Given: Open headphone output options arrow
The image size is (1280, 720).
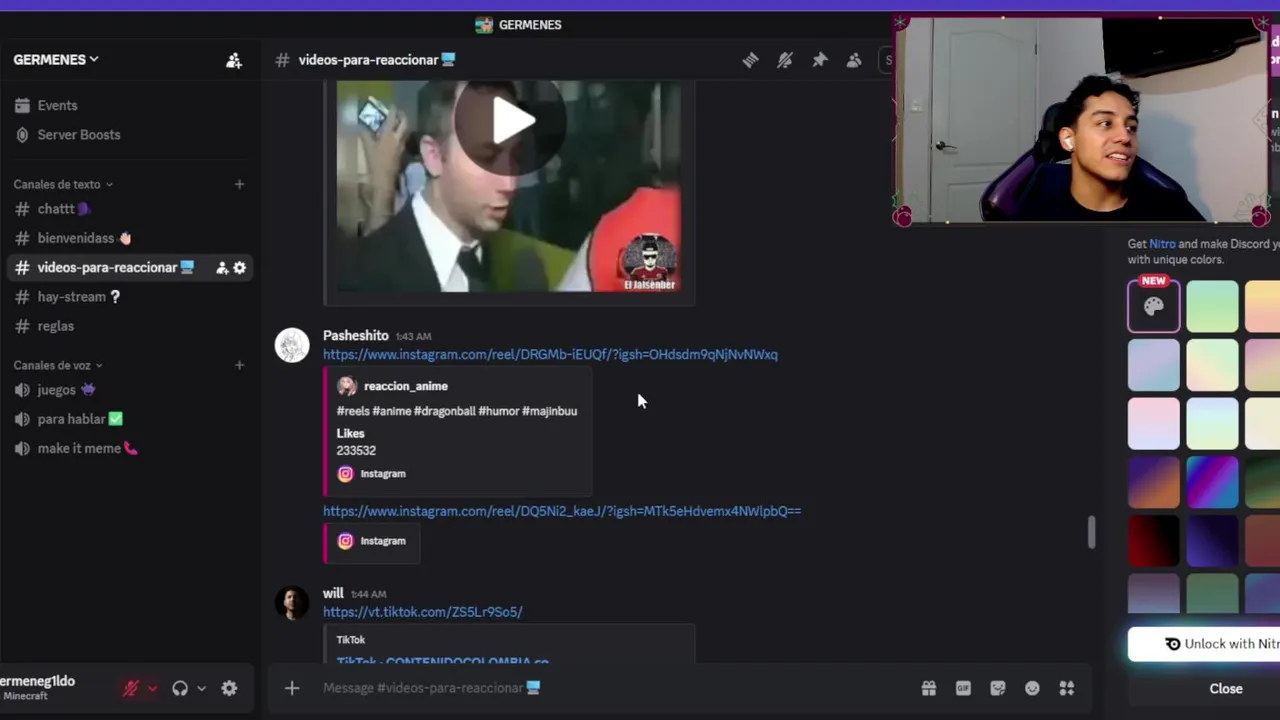Looking at the screenshot, I should click(201, 688).
